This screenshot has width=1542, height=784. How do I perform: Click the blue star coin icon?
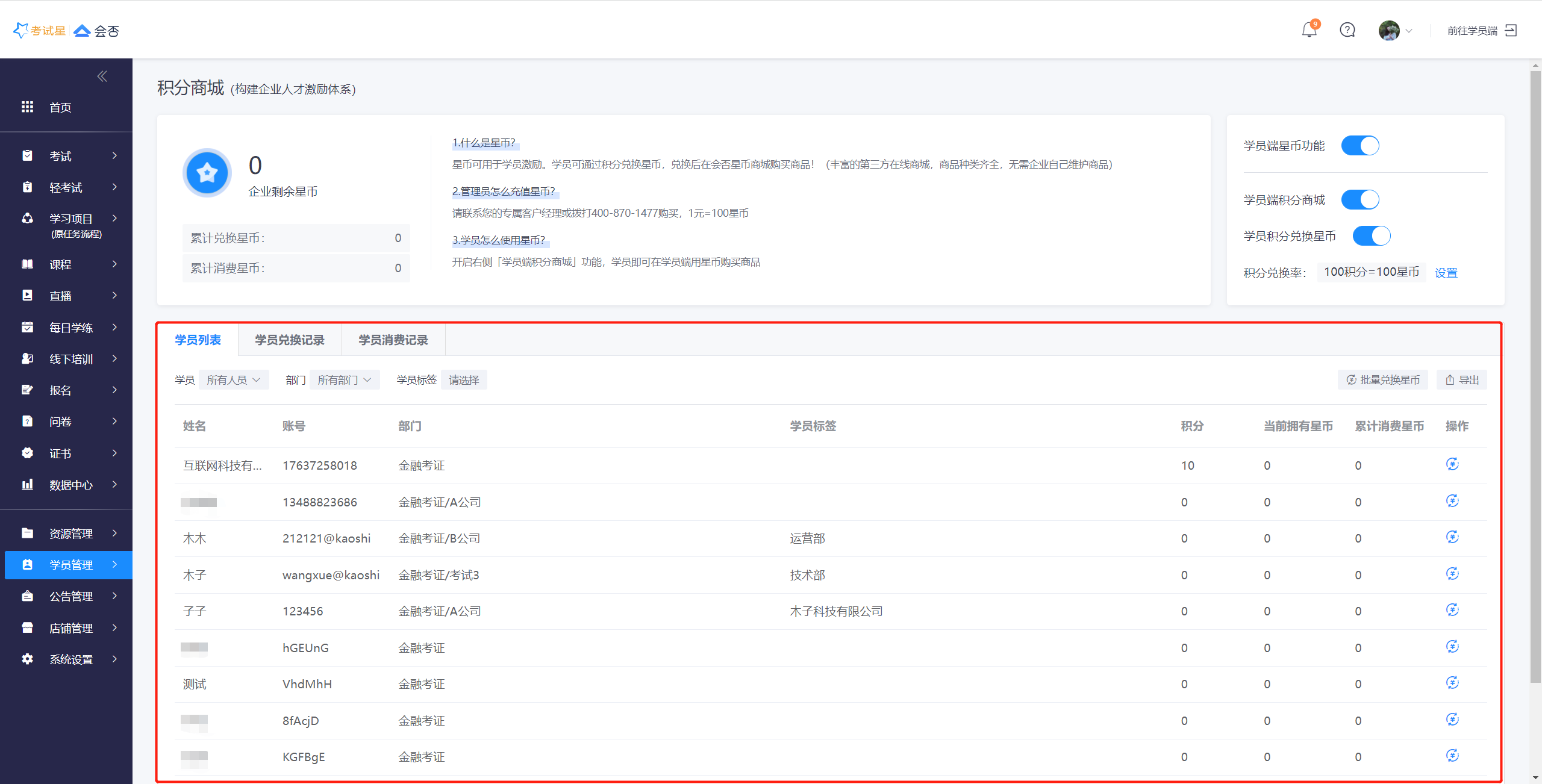207,173
